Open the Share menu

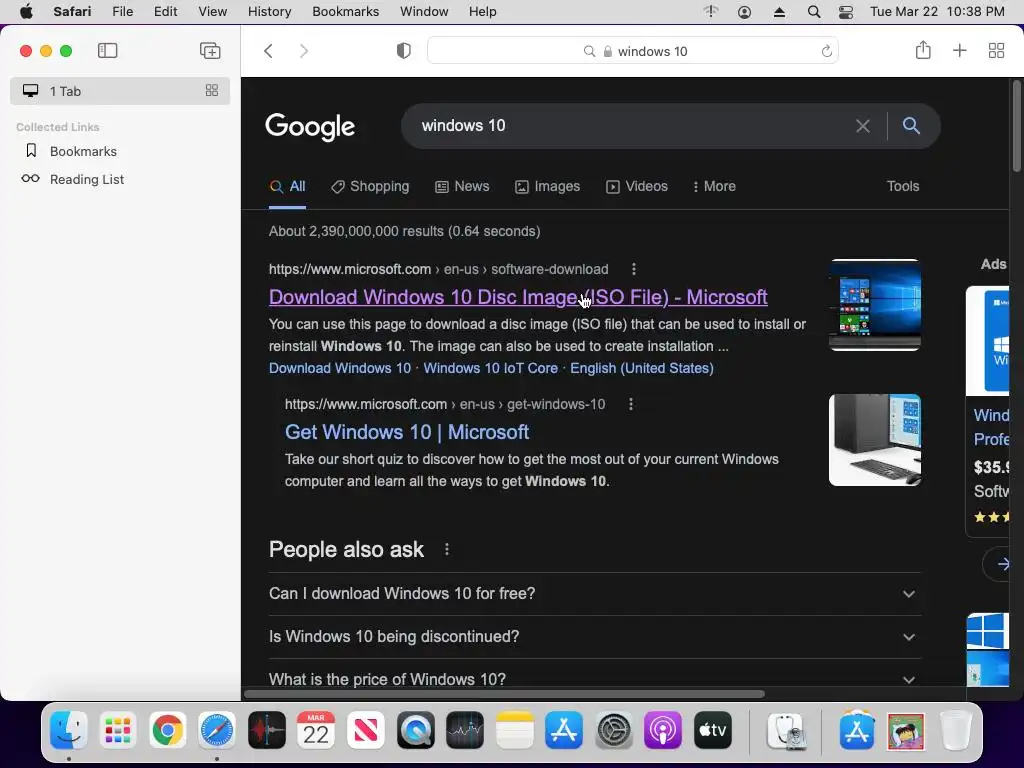pos(923,50)
